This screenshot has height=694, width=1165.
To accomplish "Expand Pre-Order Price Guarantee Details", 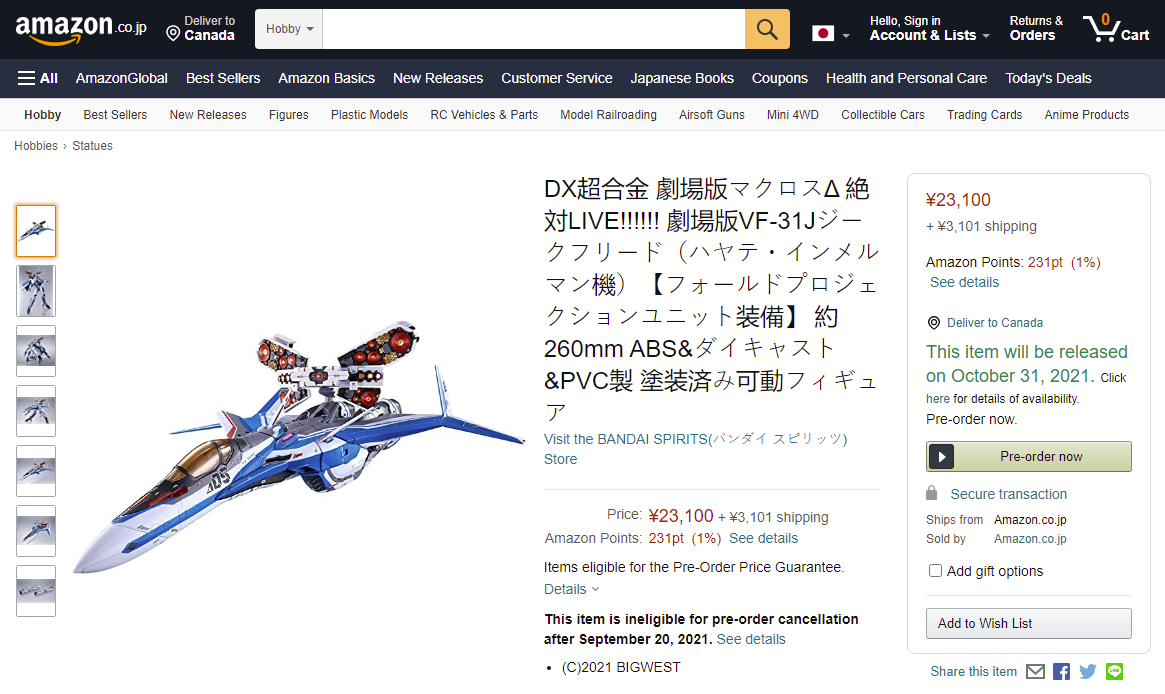I will (x=571, y=589).
